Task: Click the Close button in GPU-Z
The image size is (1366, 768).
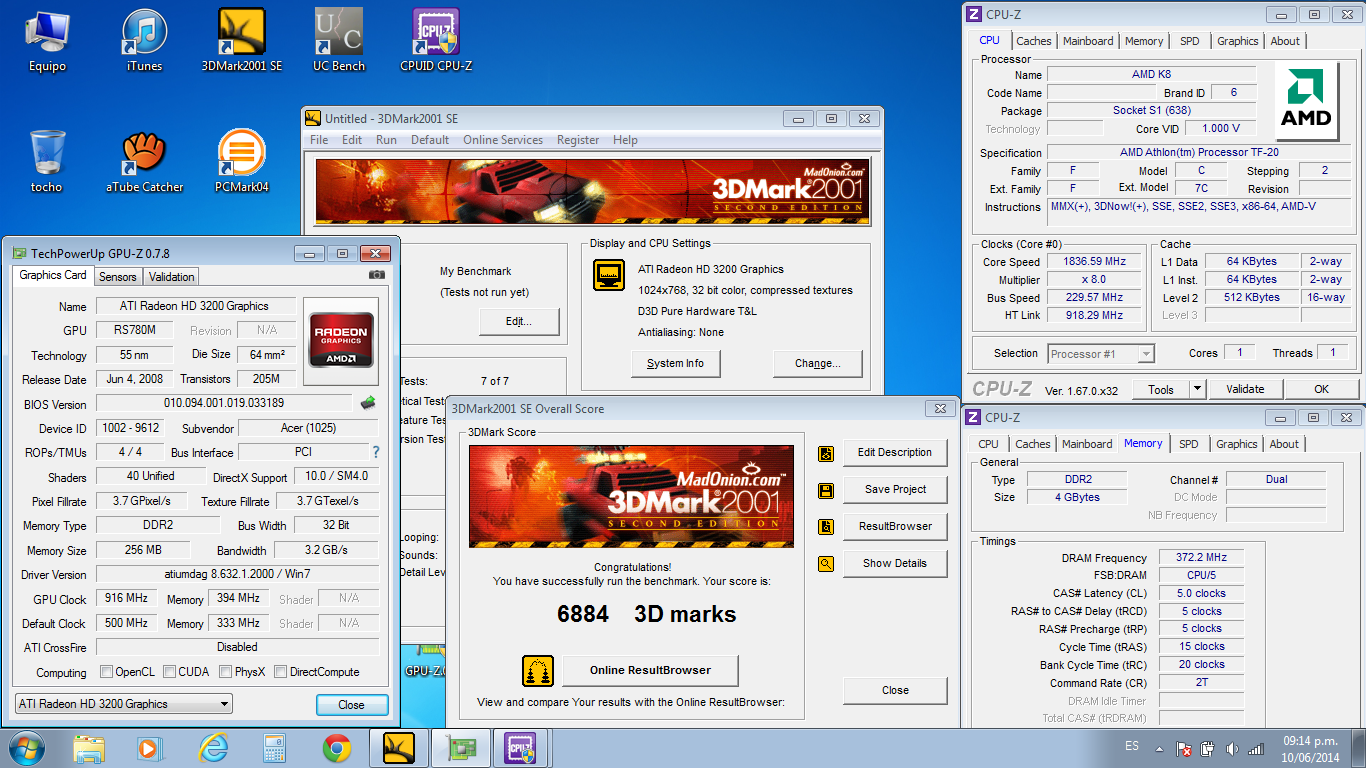Action: [352, 705]
